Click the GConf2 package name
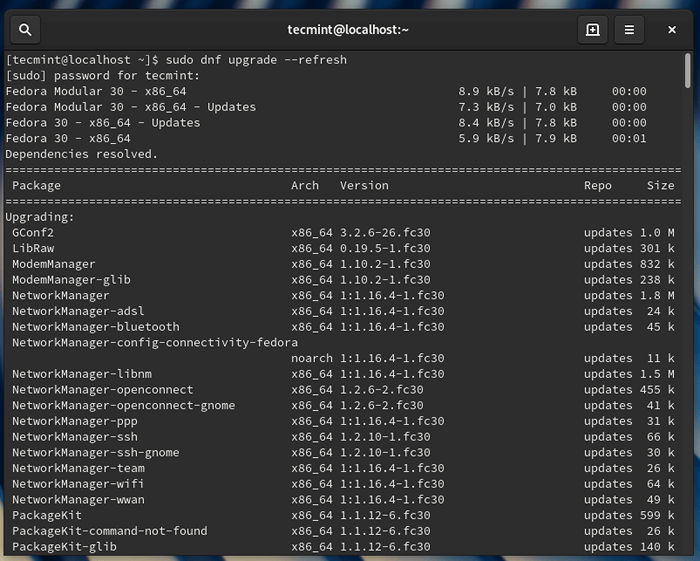This screenshot has height=561, width=700. click(x=33, y=233)
